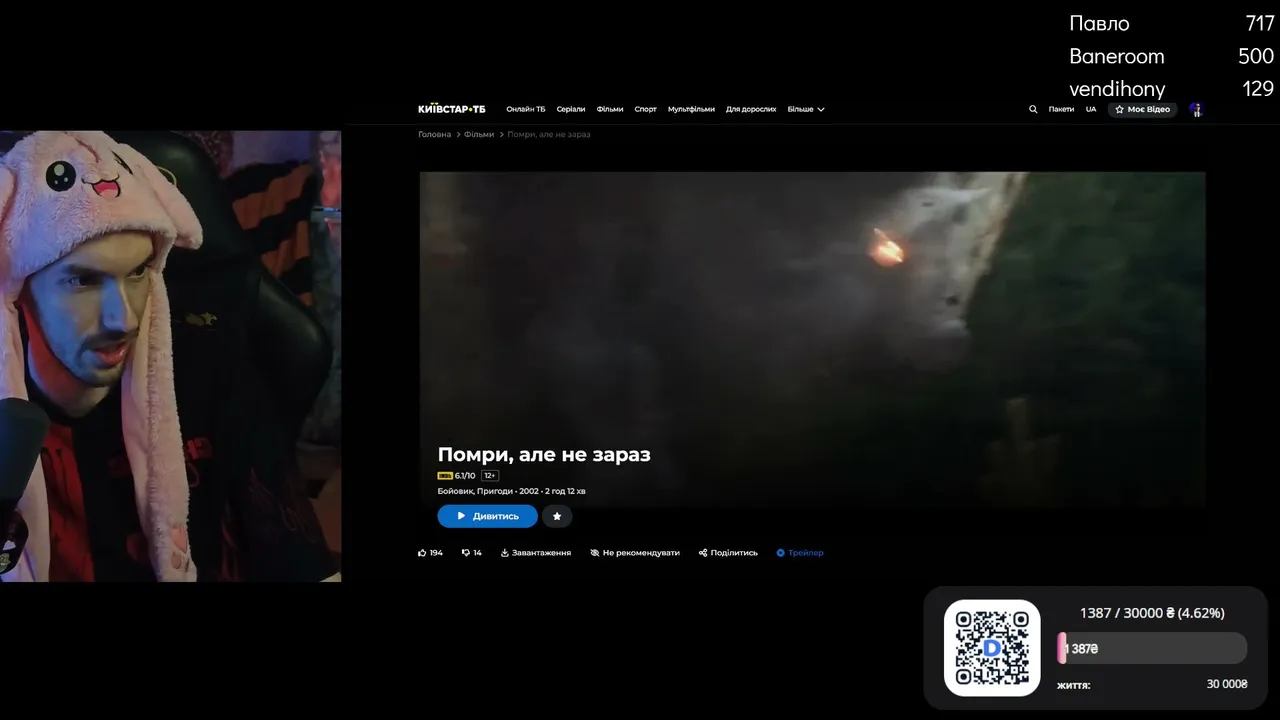Image resolution: width=1280 pixels, height=720 pixels.
Task: Click the 12+ age rating badge
Action: coord(490,476)
